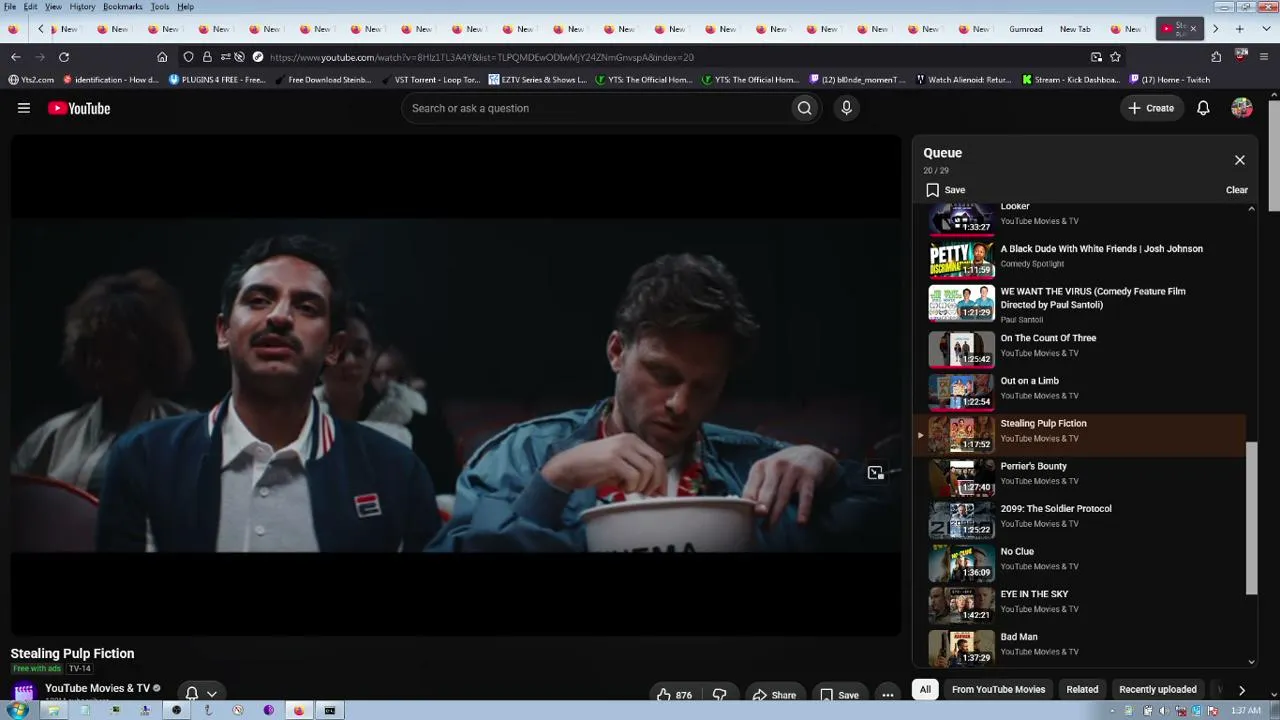
Task: Open 'Stream - Kick Dashboard' bookmark
Action: 1070,80
